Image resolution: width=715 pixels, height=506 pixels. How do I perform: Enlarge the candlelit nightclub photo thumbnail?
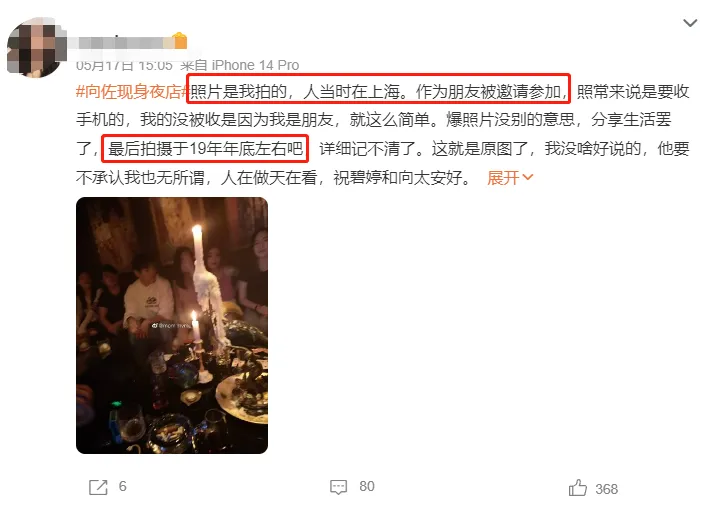pyautogui.click(x=172, y=325)
